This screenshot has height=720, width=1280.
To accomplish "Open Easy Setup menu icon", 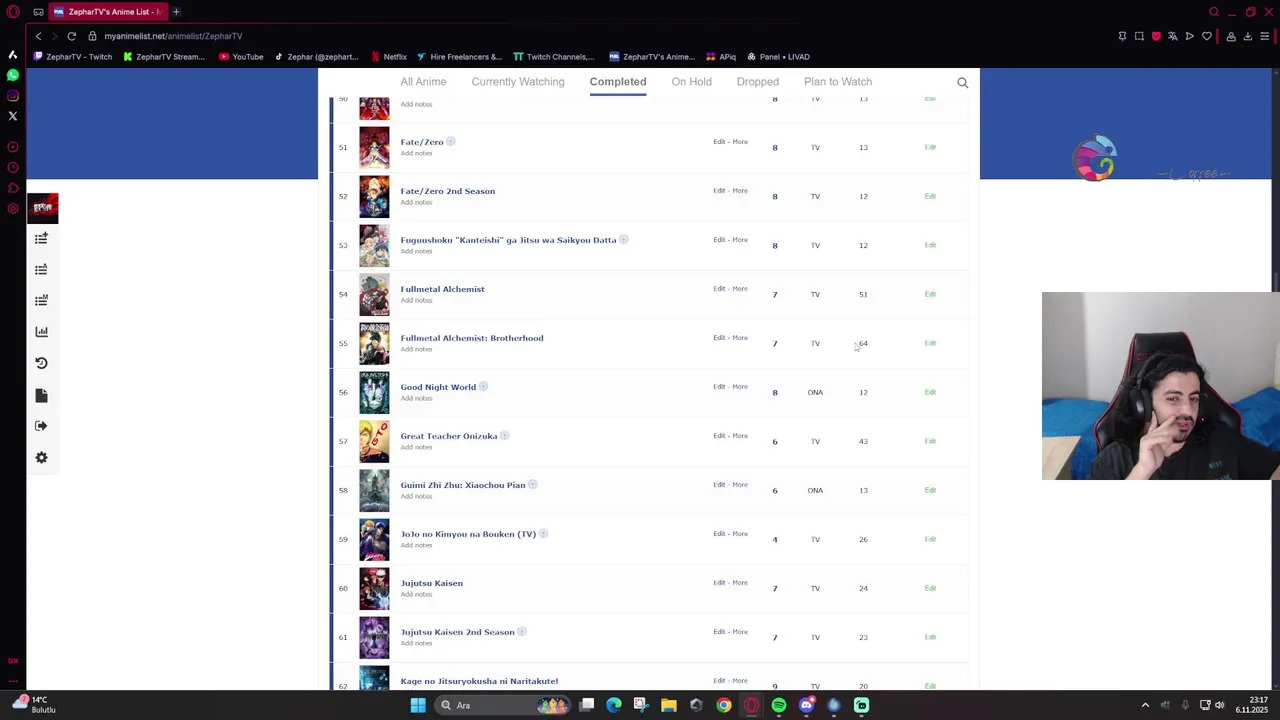I will click(x=1265, y=36).
